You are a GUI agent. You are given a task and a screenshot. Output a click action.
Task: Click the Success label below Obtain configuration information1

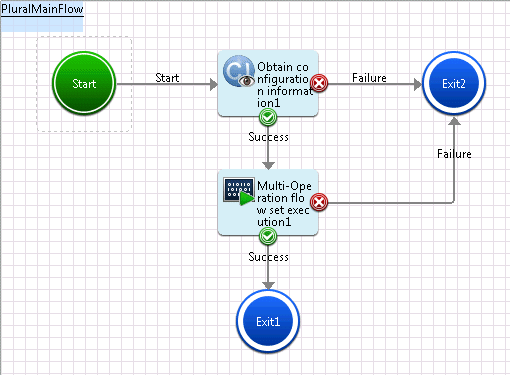(268, 137)
